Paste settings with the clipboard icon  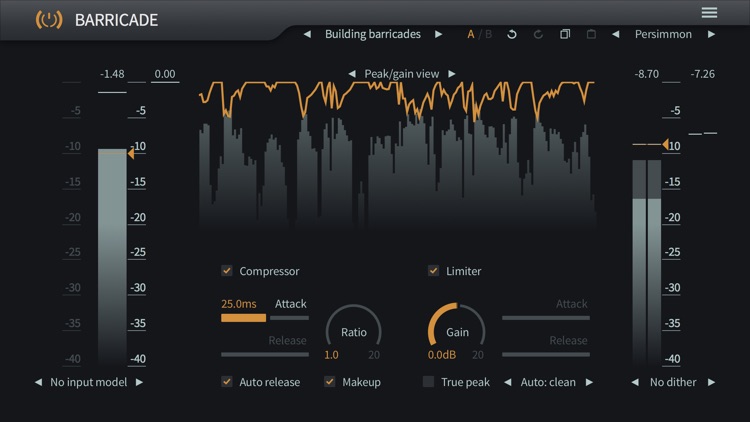591,34
